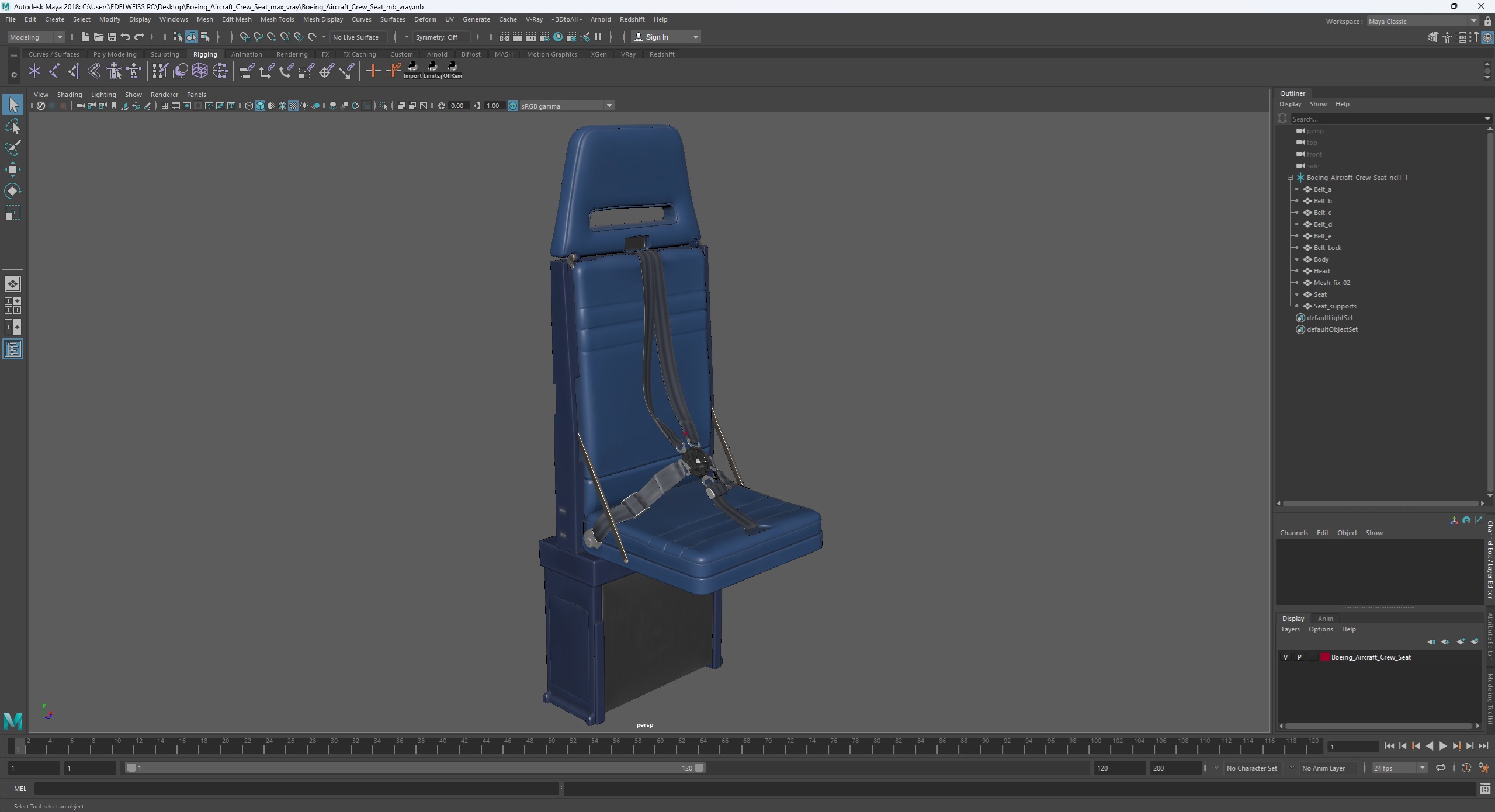This screenshot has height=812, width=1495.
Task: Click the Create Joints shelf icon
Action: tap(54, 71)
